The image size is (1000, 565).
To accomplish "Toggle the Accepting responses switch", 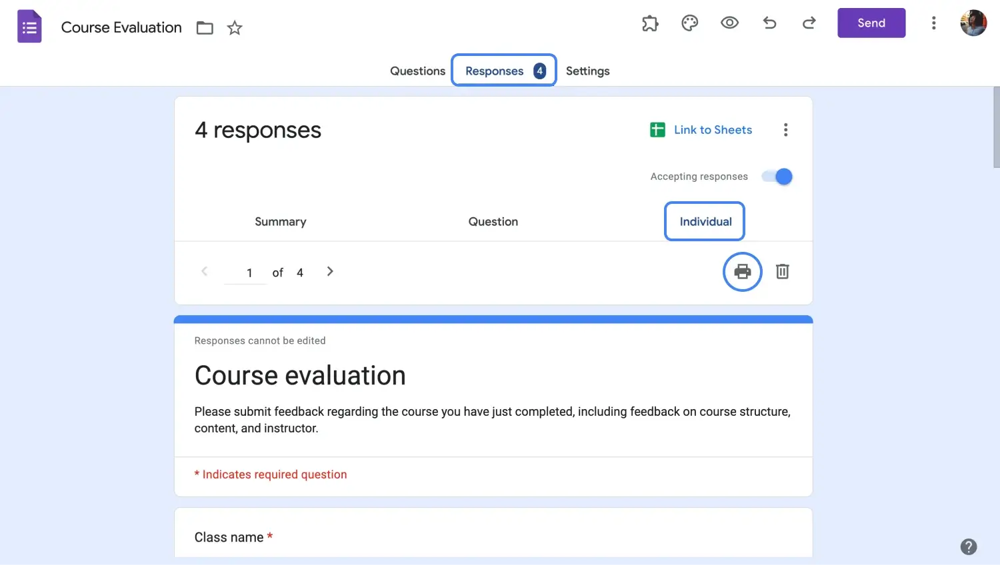I will click(777, 177).
